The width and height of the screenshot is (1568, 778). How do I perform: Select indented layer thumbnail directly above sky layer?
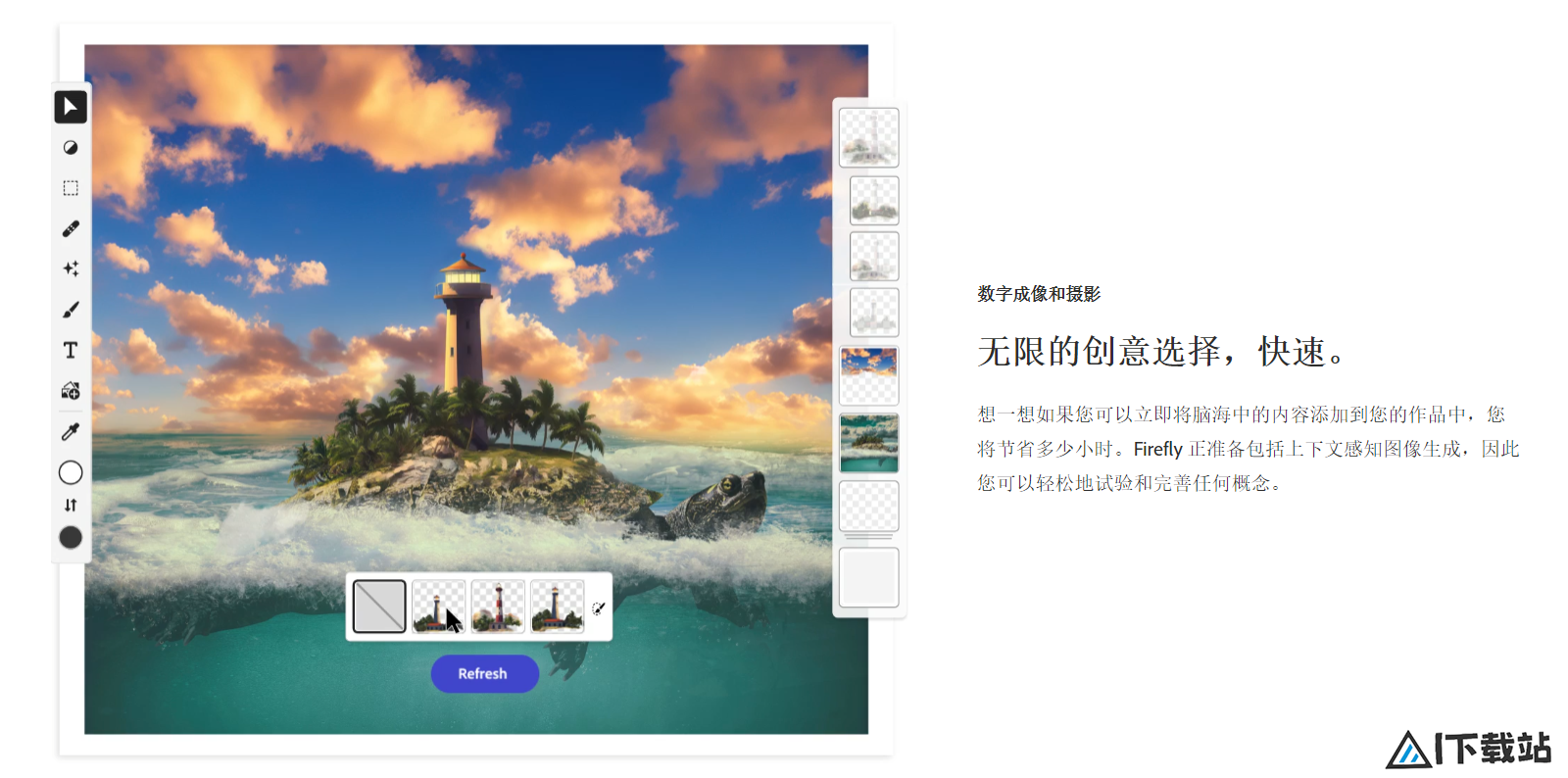874,312
